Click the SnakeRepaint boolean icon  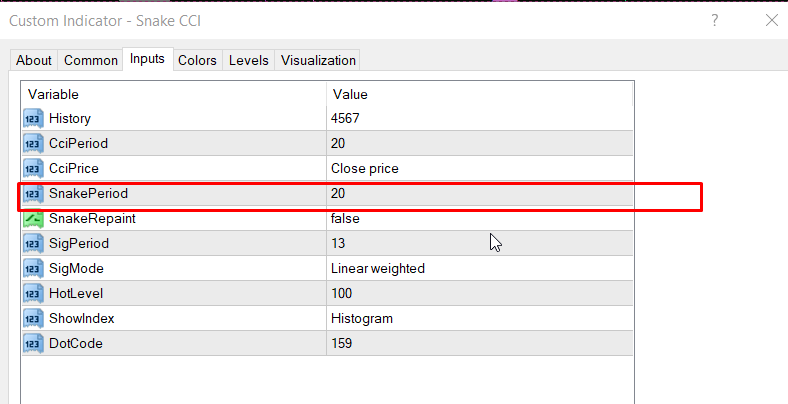(32, 218)
